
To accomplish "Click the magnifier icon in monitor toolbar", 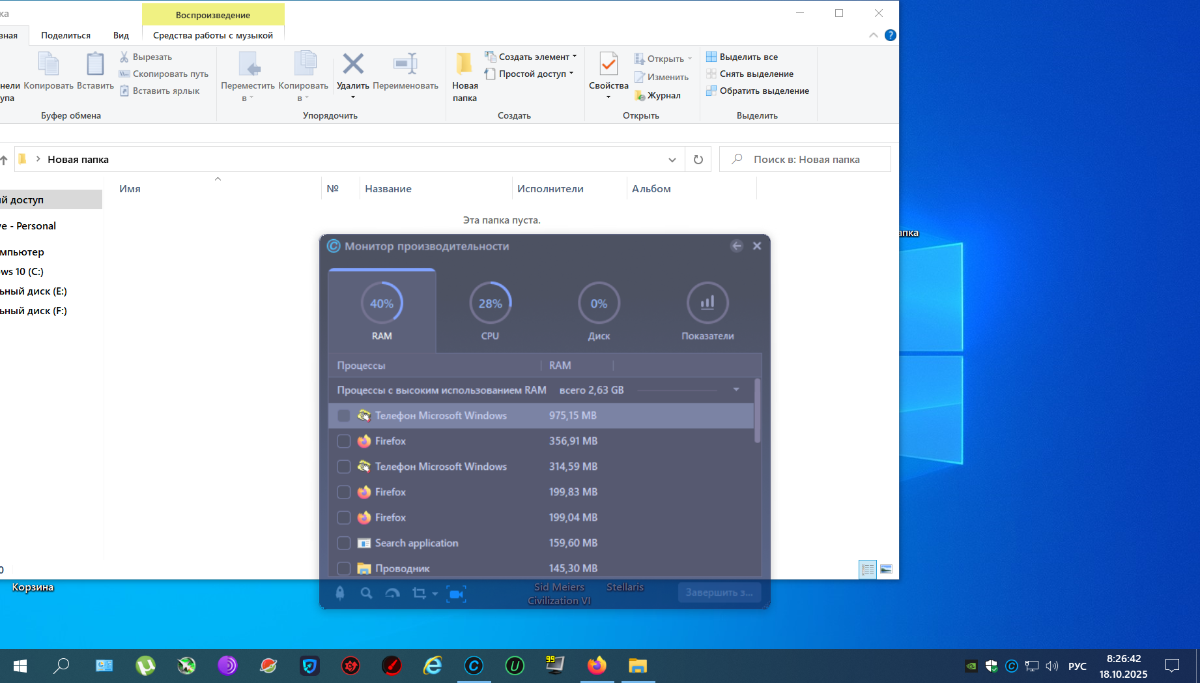I will coord(366,593).
